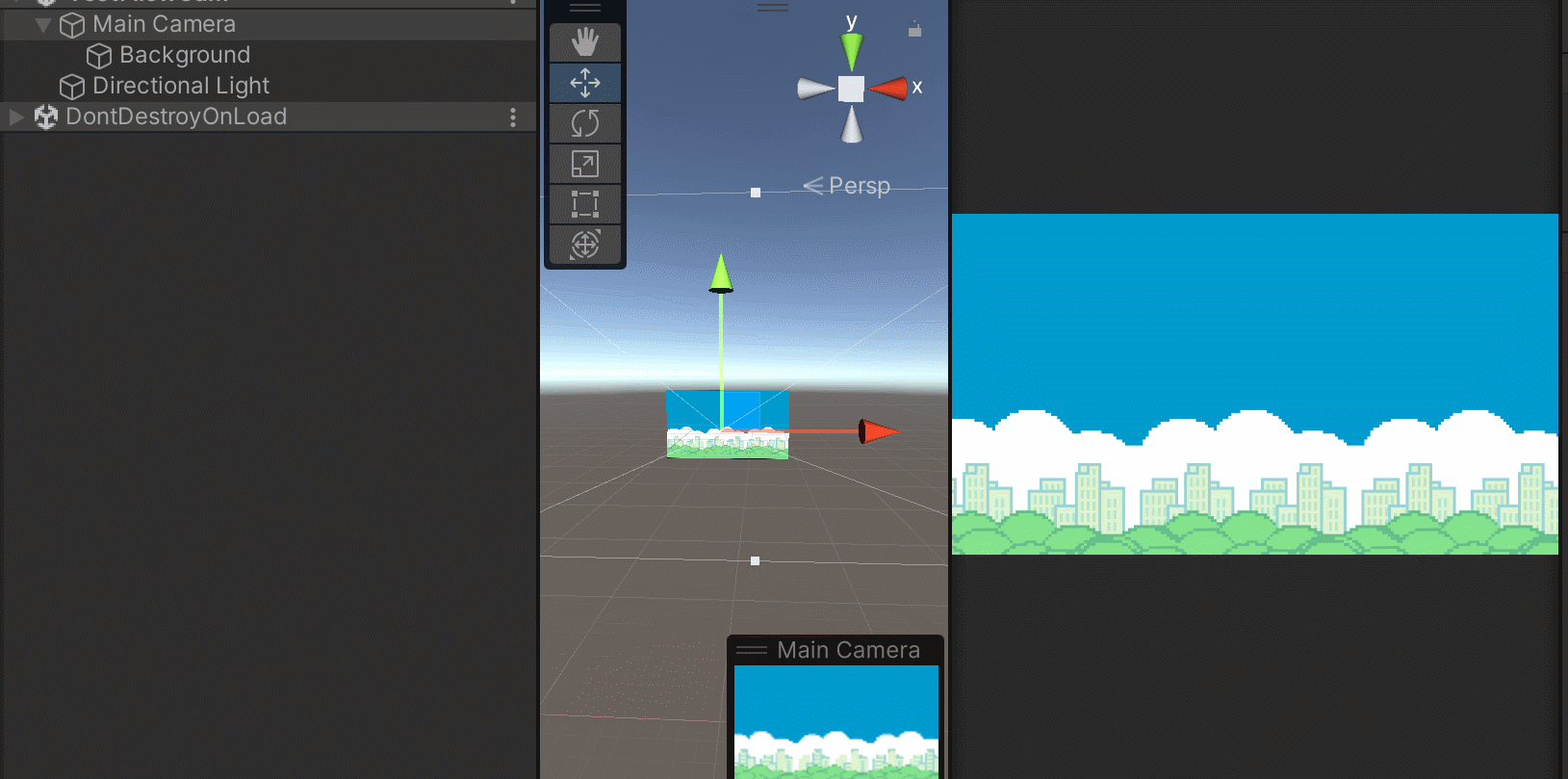
Task: Click the gray bottom cone on the orientation gizmo
Action: tap(852, 124)
